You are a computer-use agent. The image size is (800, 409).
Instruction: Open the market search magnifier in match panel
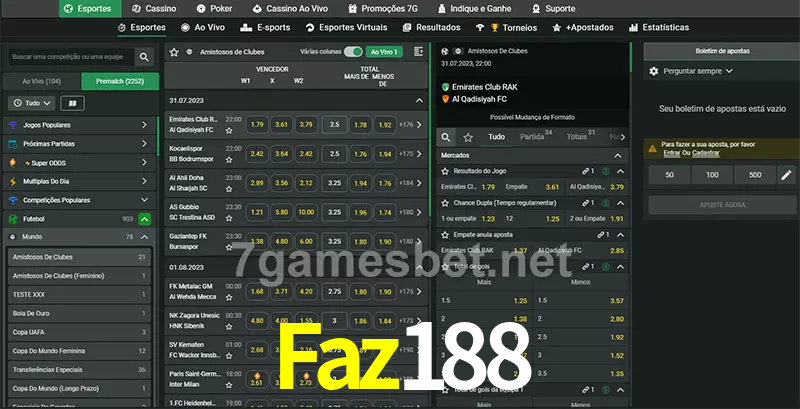click(447, 136)
